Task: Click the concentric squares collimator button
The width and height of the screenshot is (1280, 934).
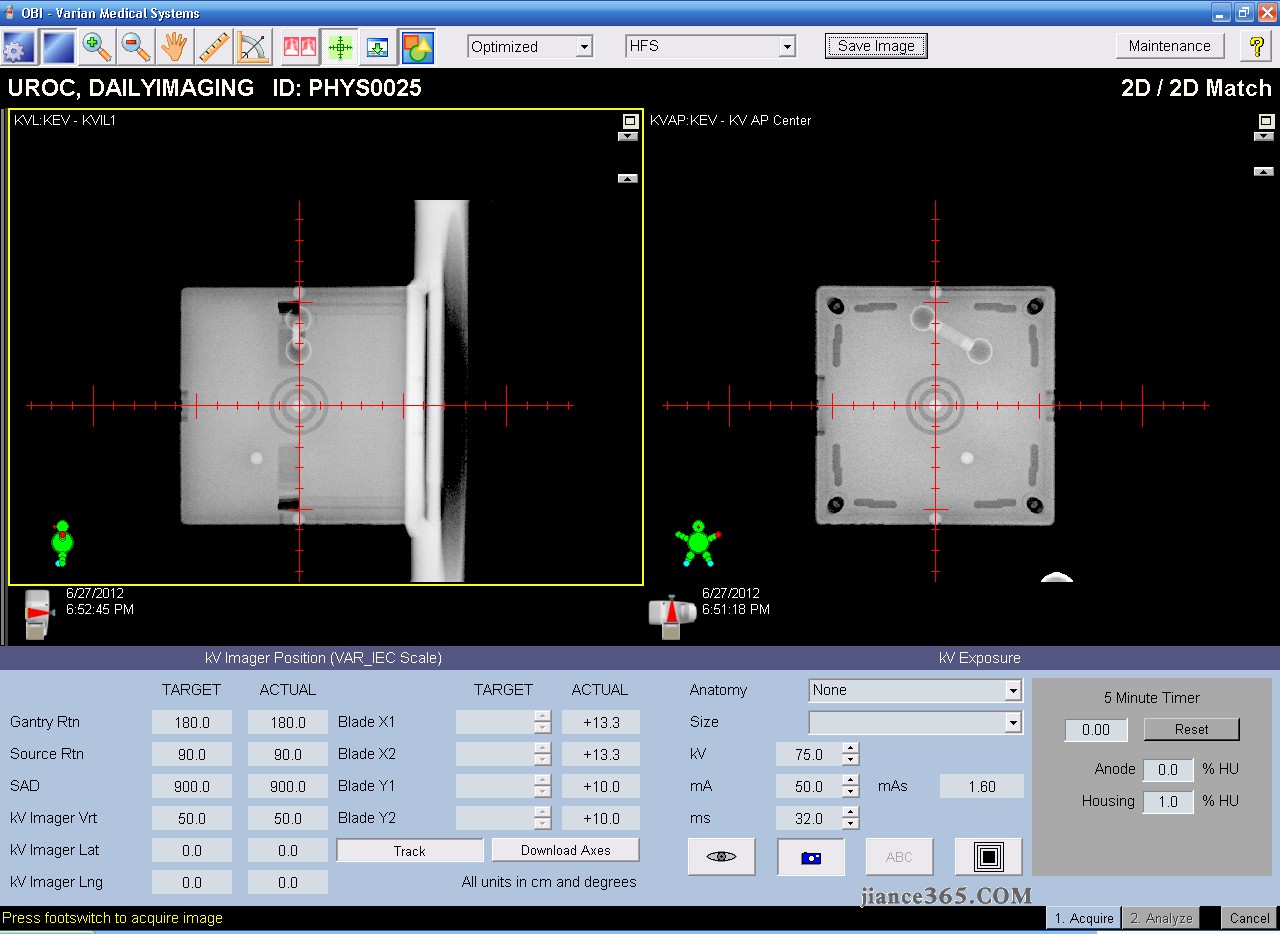Action: [989, 857]
